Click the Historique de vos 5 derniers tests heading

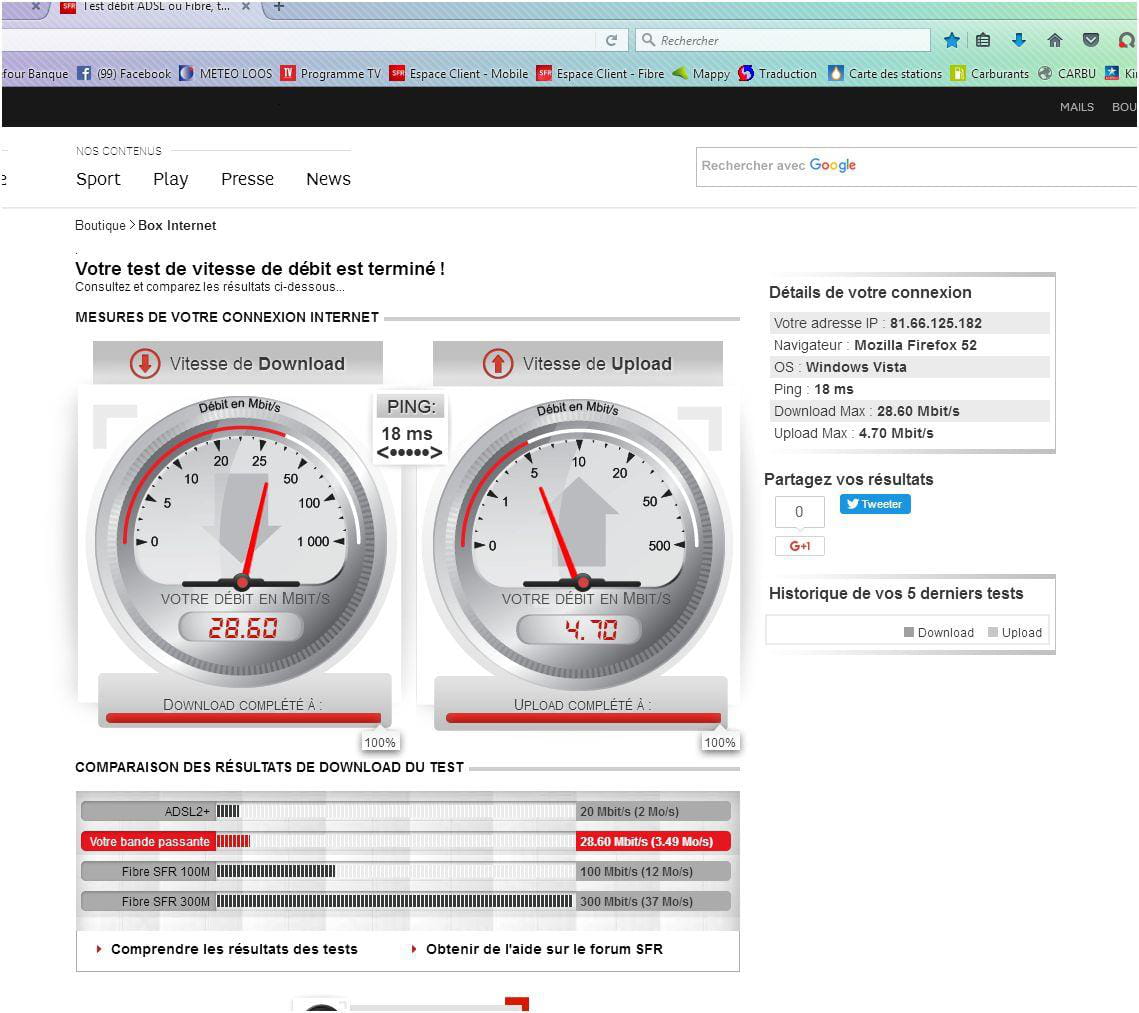click(x=896, y=593)
